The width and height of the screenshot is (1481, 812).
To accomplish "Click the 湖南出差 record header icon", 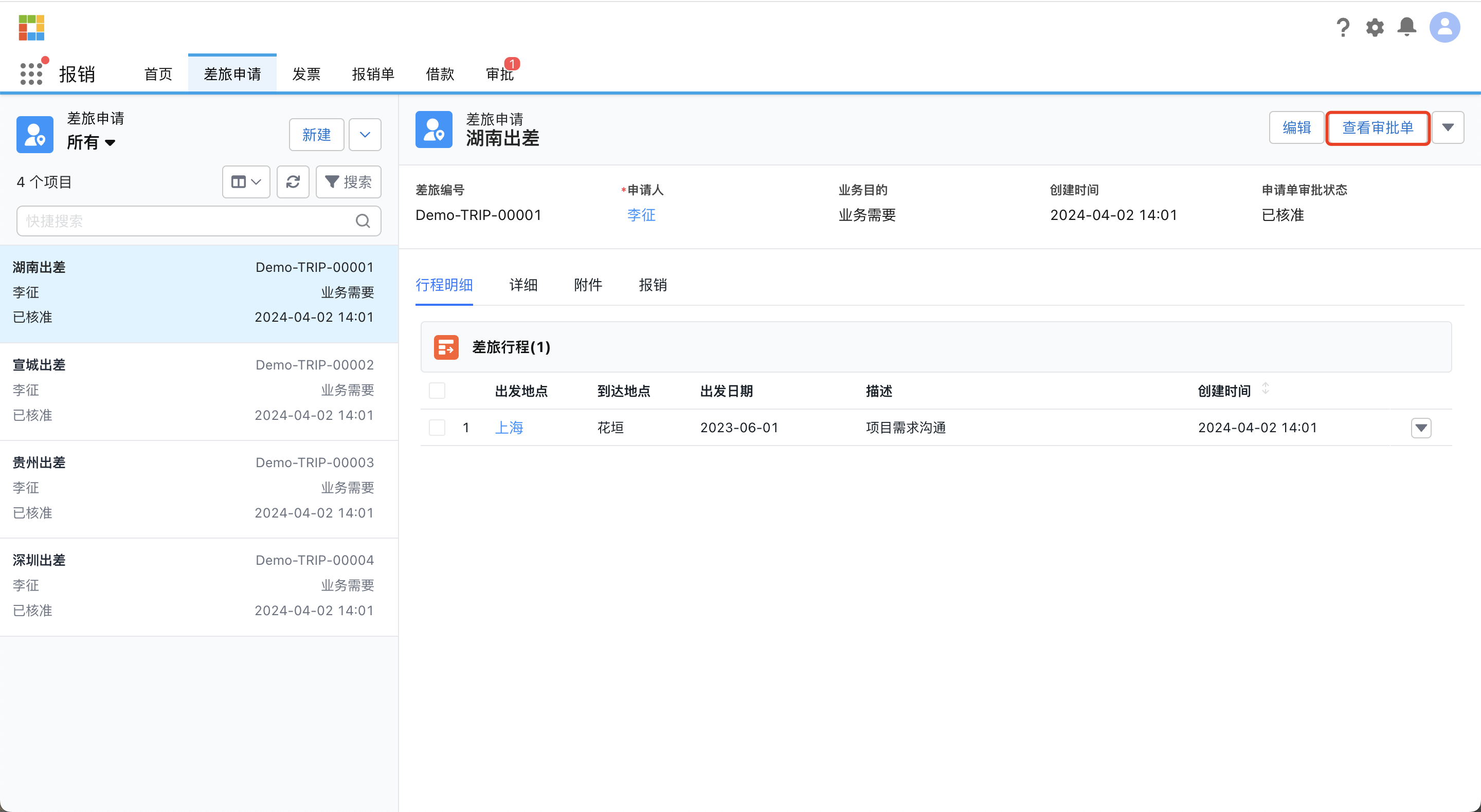I will [434, 130].
